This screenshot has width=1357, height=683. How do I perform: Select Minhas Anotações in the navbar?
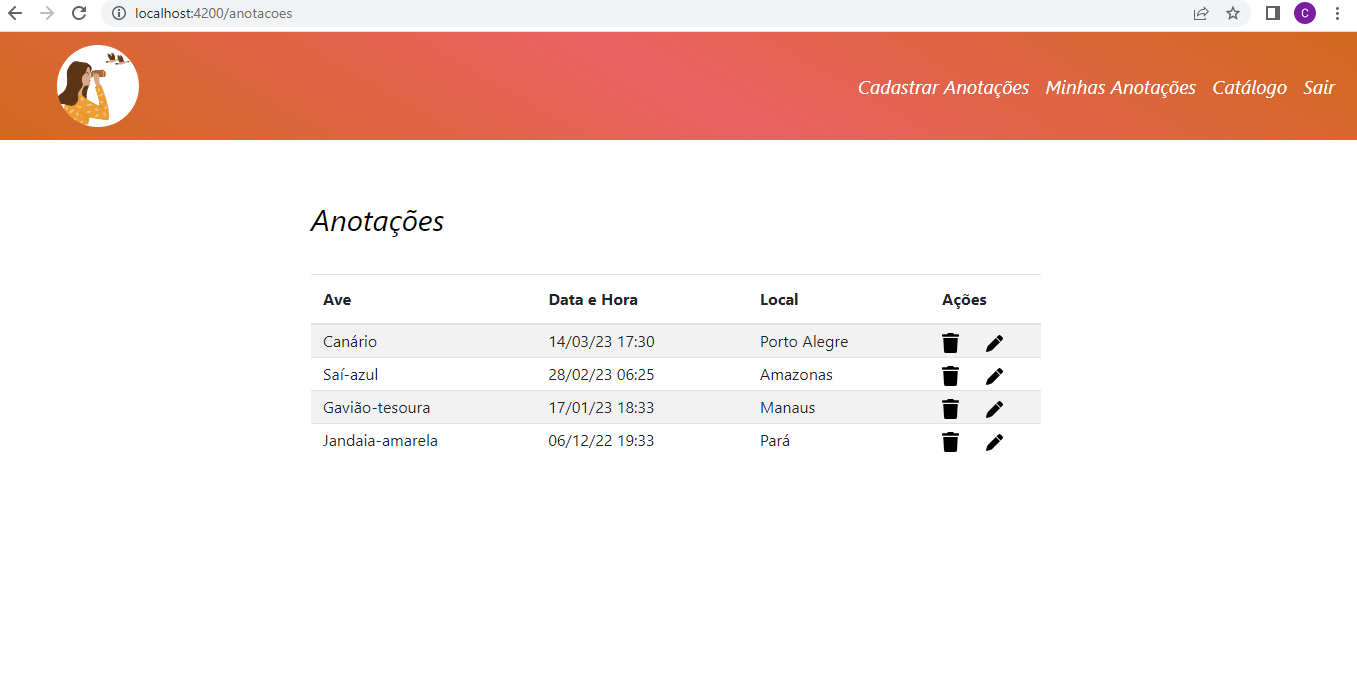pyautogui.click(x=1120, y=87)
